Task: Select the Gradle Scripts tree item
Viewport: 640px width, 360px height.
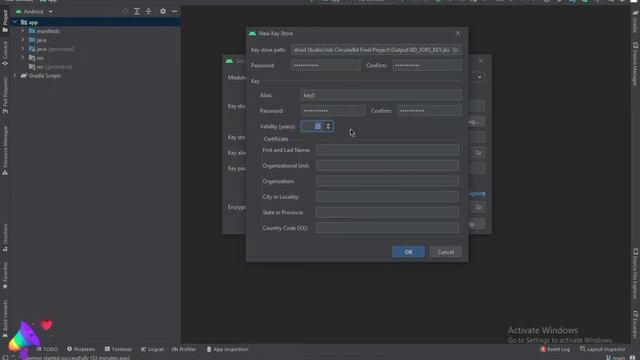Action: point(40,76)
